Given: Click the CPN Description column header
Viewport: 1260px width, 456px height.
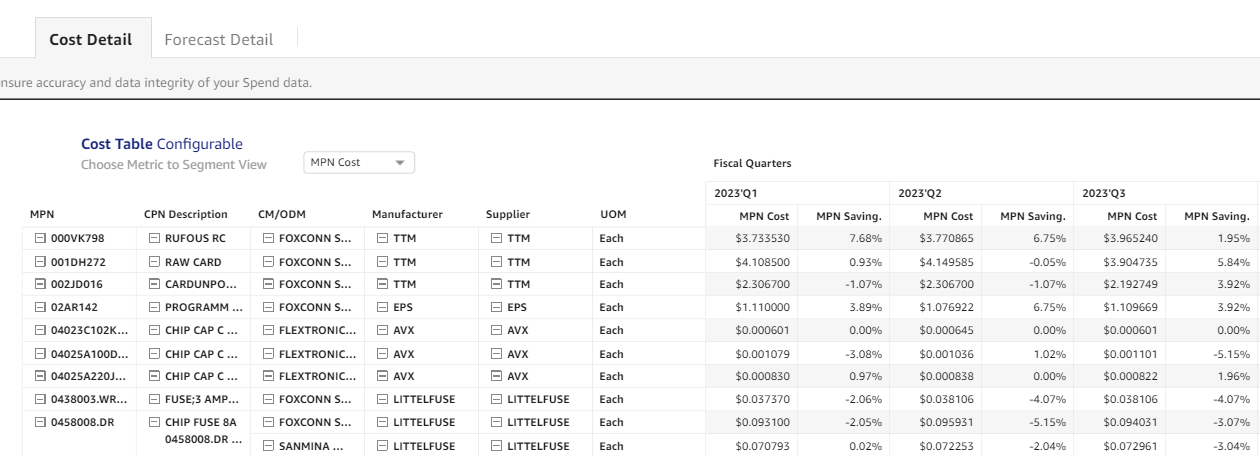Looking at the screenshot, I should (186, 214).
